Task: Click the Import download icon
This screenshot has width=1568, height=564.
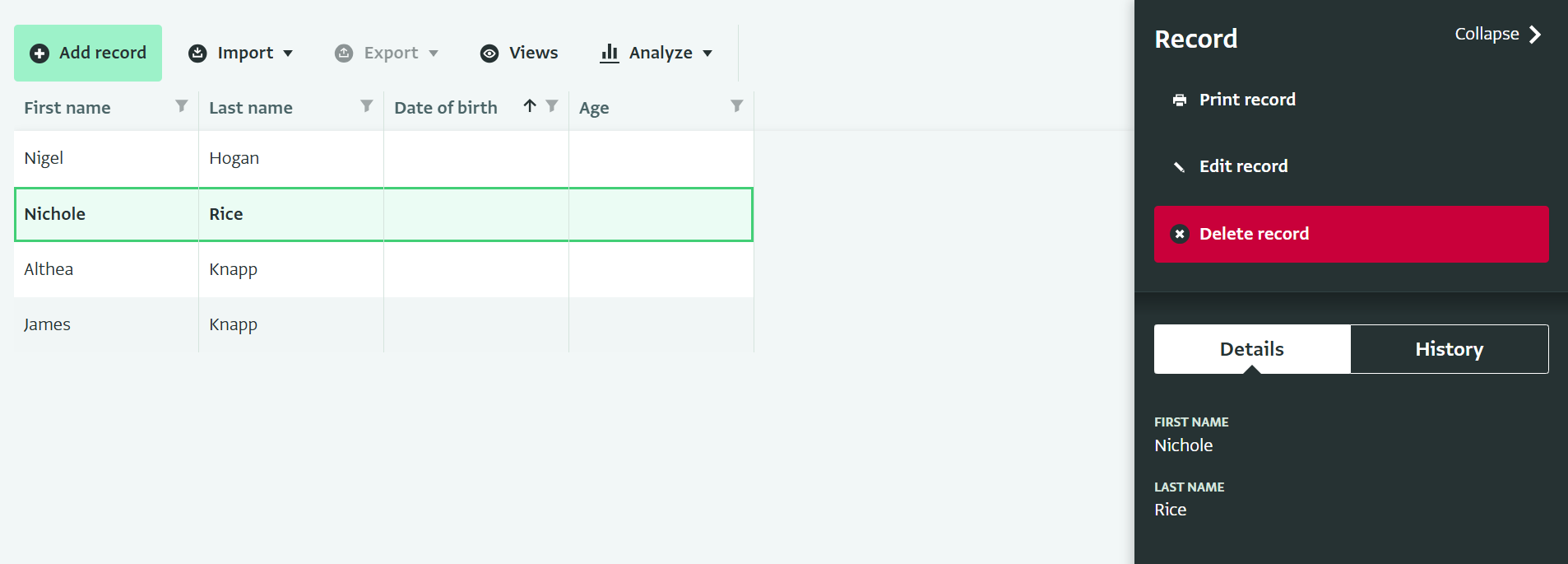Action: coord(197,54)
